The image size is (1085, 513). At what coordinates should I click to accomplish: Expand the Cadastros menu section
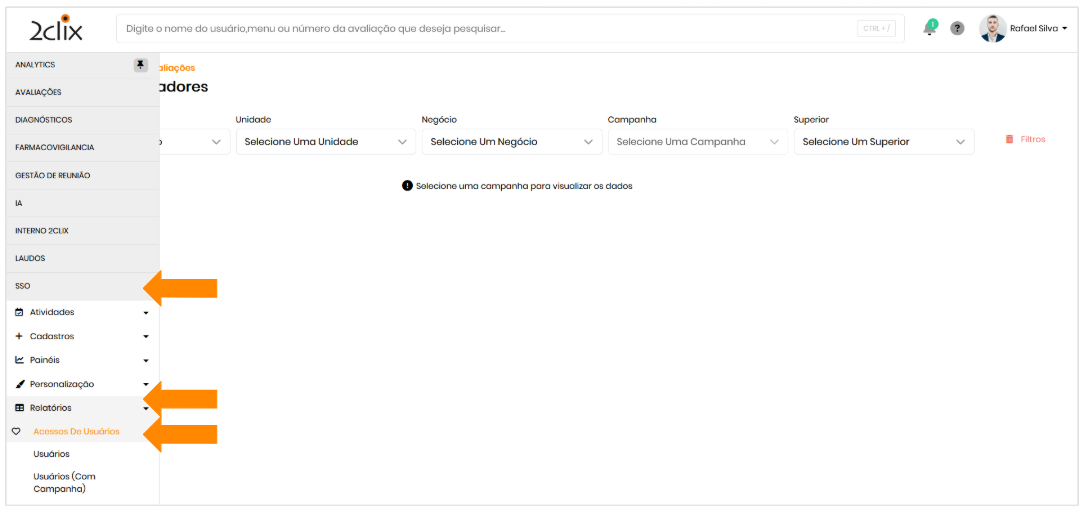tap(80, 336)
